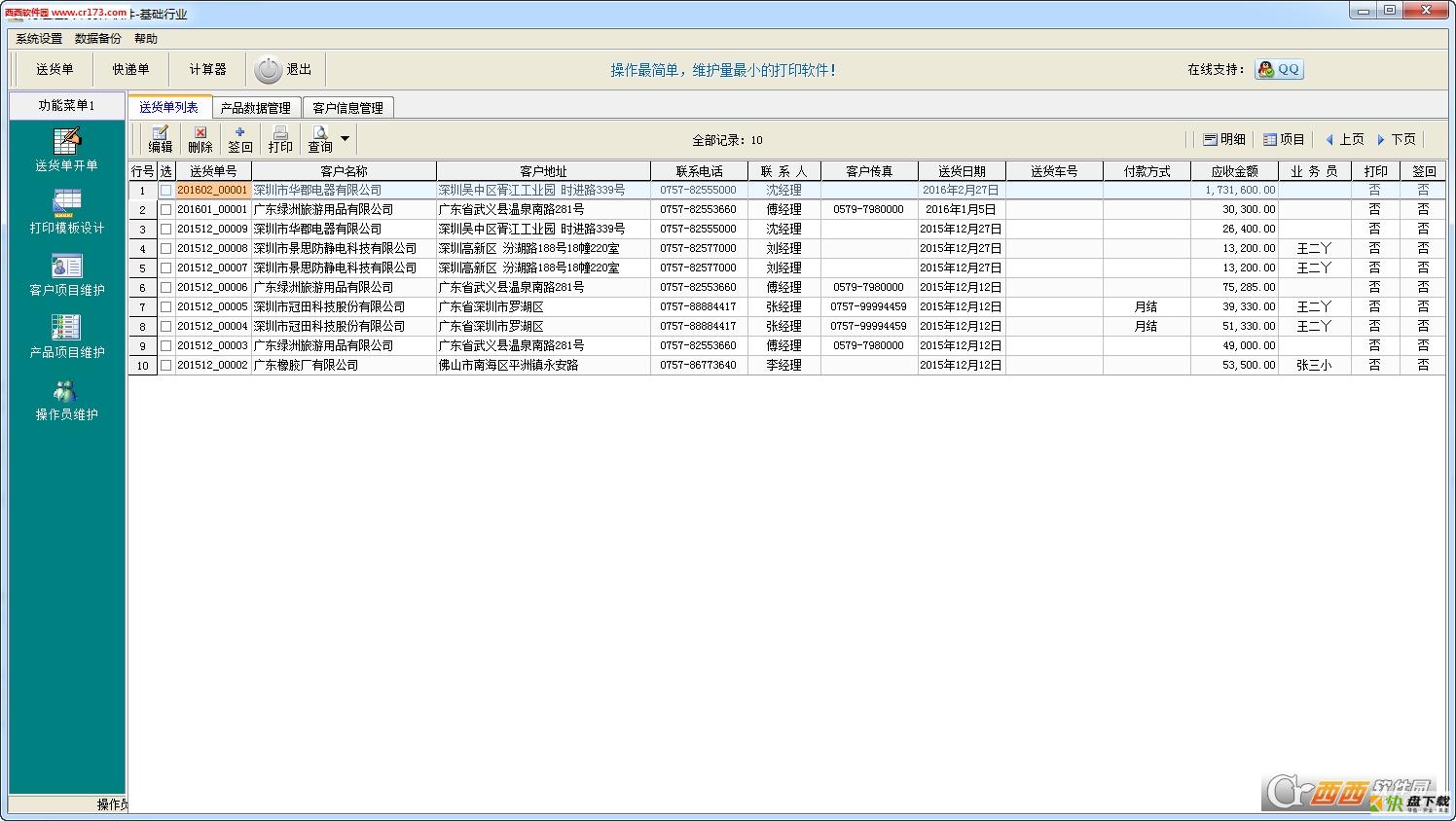This screenshot has height=821, width=1456.
Task: Sort by 送货单号 column header
Action: (x=213, y=171)
